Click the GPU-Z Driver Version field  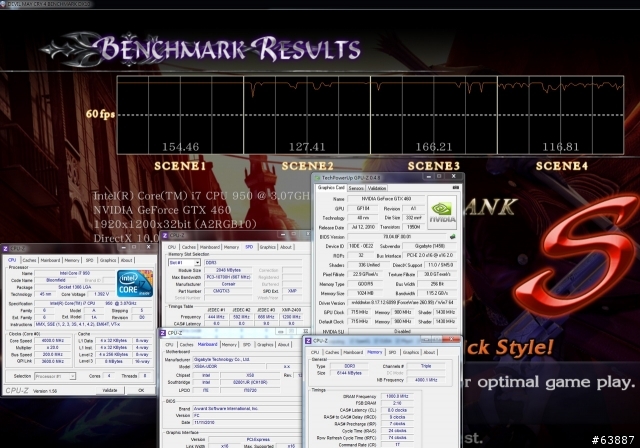coord(402,303)
